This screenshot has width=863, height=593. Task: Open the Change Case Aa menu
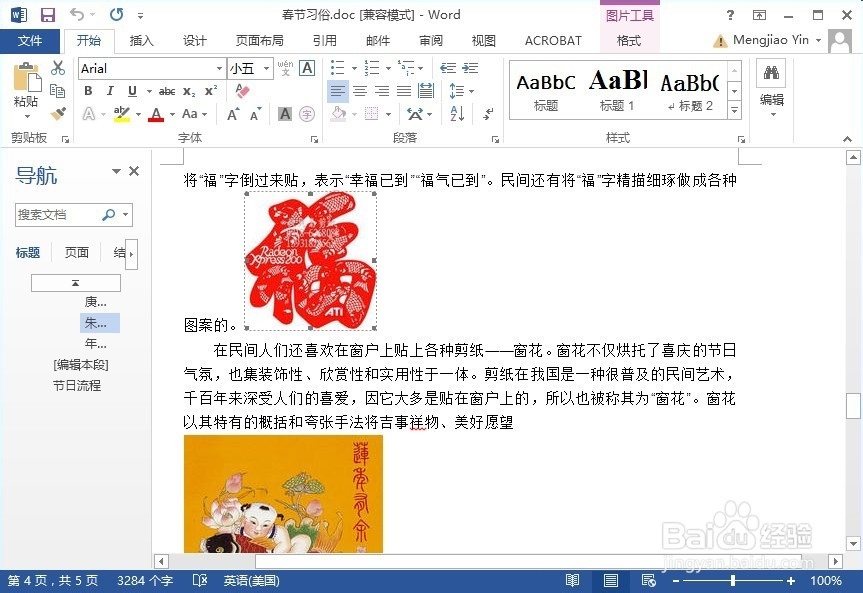(x=194, y=114)
